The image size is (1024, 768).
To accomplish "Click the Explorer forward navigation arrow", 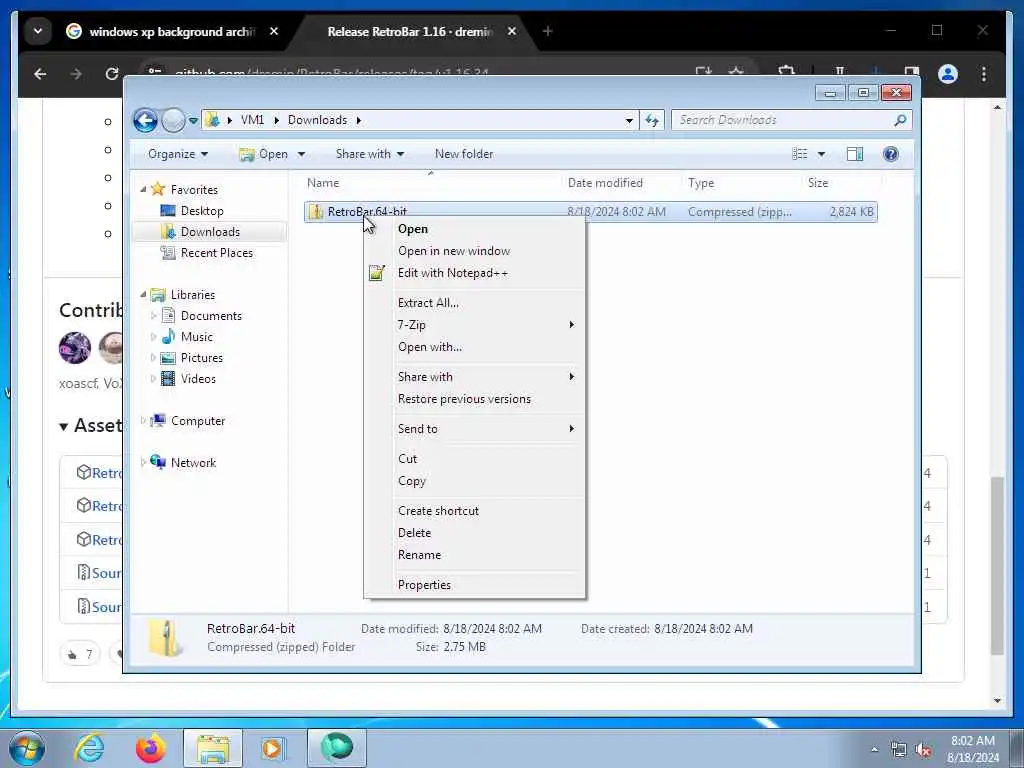I will (x=173, y=120).
